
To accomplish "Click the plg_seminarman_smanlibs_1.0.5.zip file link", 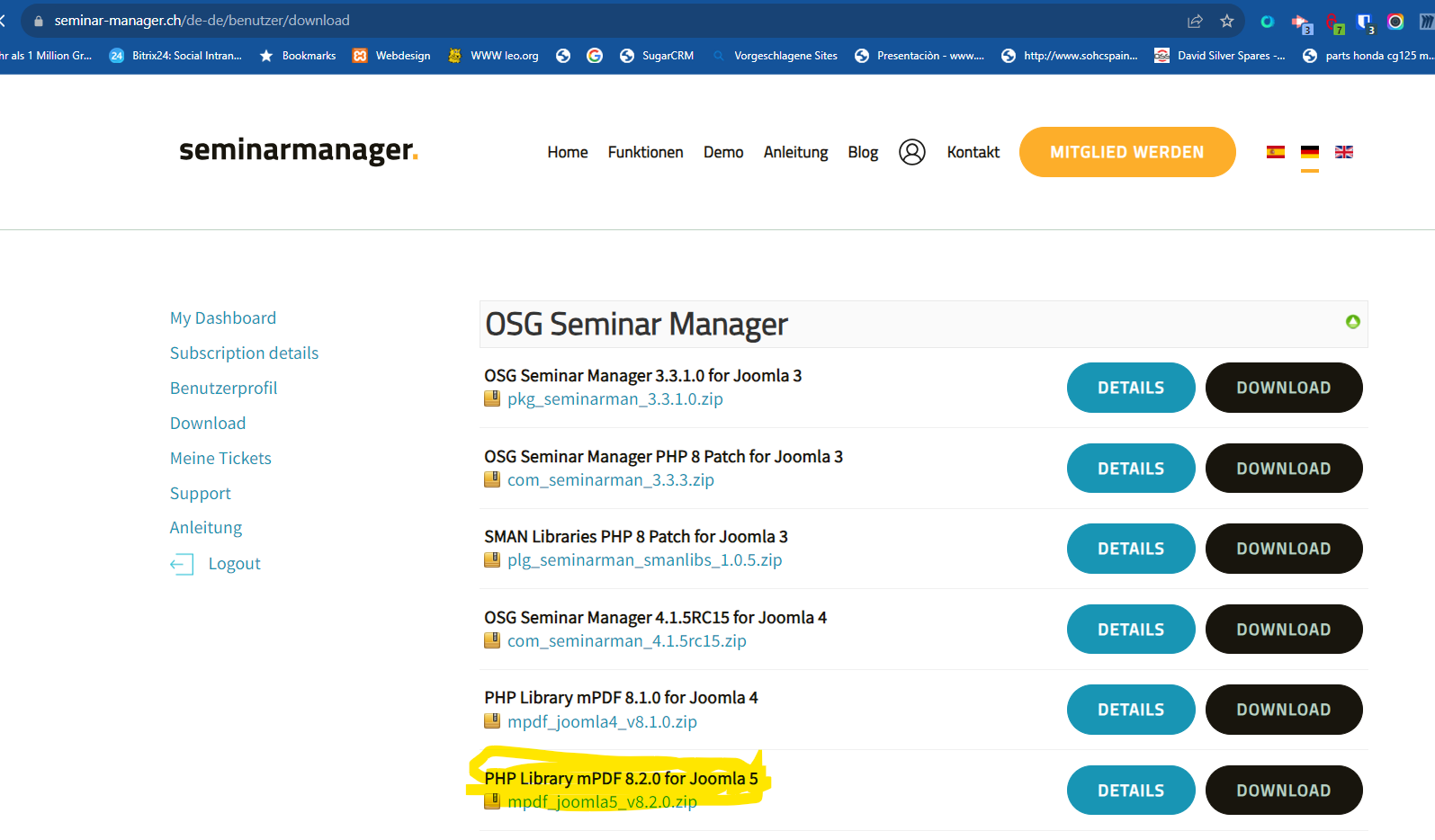I will click(x=645, y=560).
